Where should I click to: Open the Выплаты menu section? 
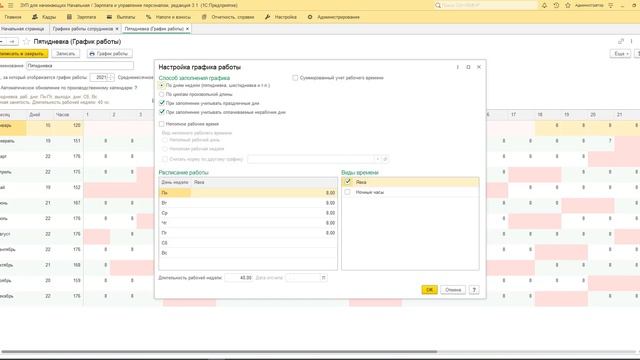pos(126,17)
